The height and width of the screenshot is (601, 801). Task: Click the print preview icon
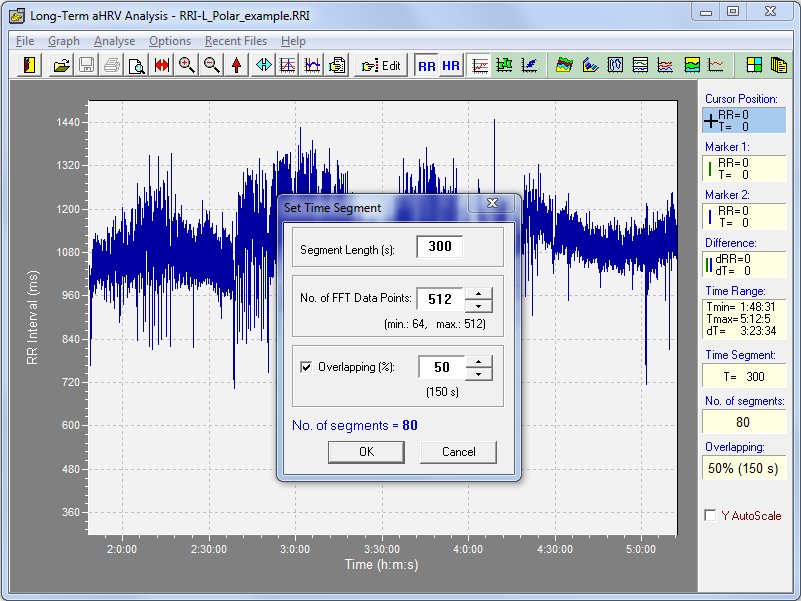point(135,65)
